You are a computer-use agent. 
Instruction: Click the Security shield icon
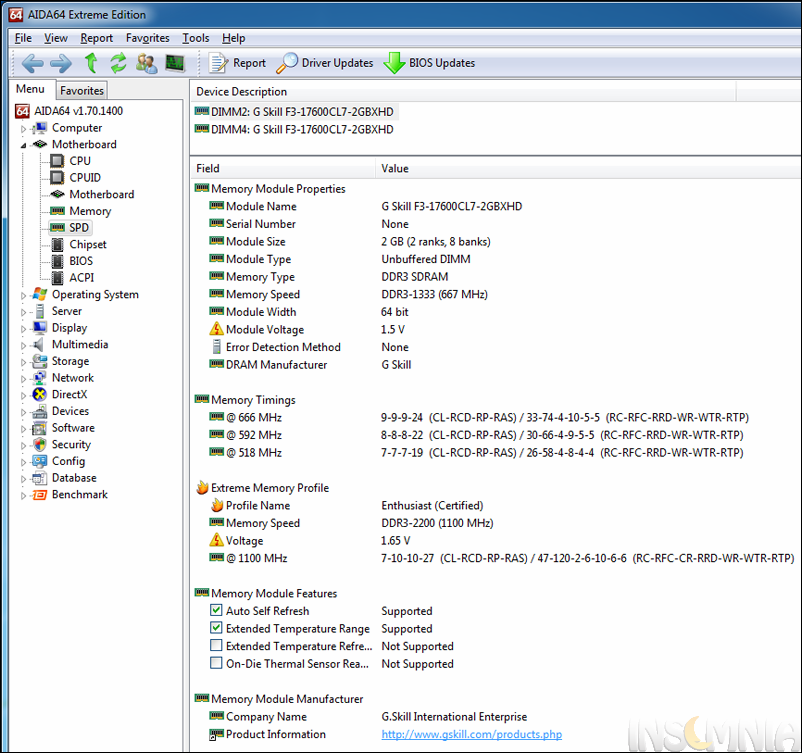[x=39, y=445]
